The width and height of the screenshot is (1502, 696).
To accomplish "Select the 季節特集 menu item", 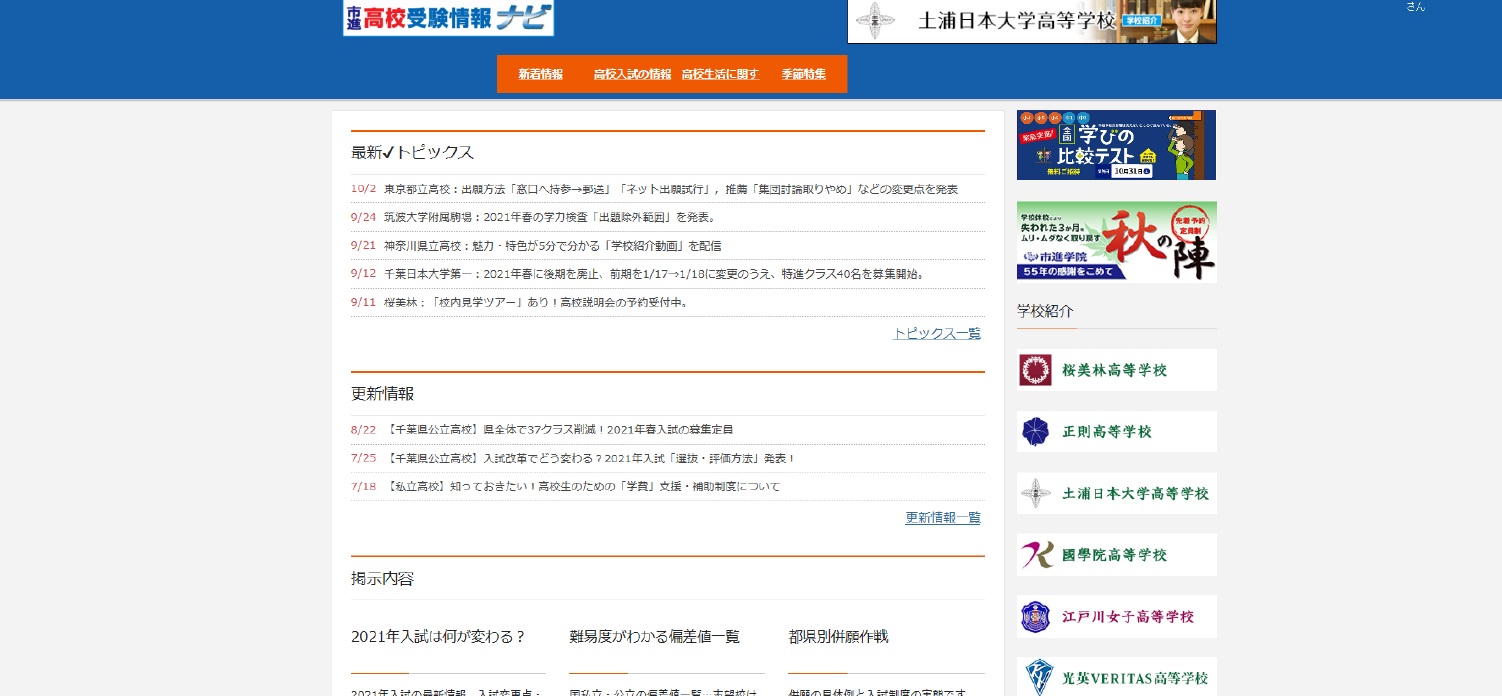I will (804, 74).
